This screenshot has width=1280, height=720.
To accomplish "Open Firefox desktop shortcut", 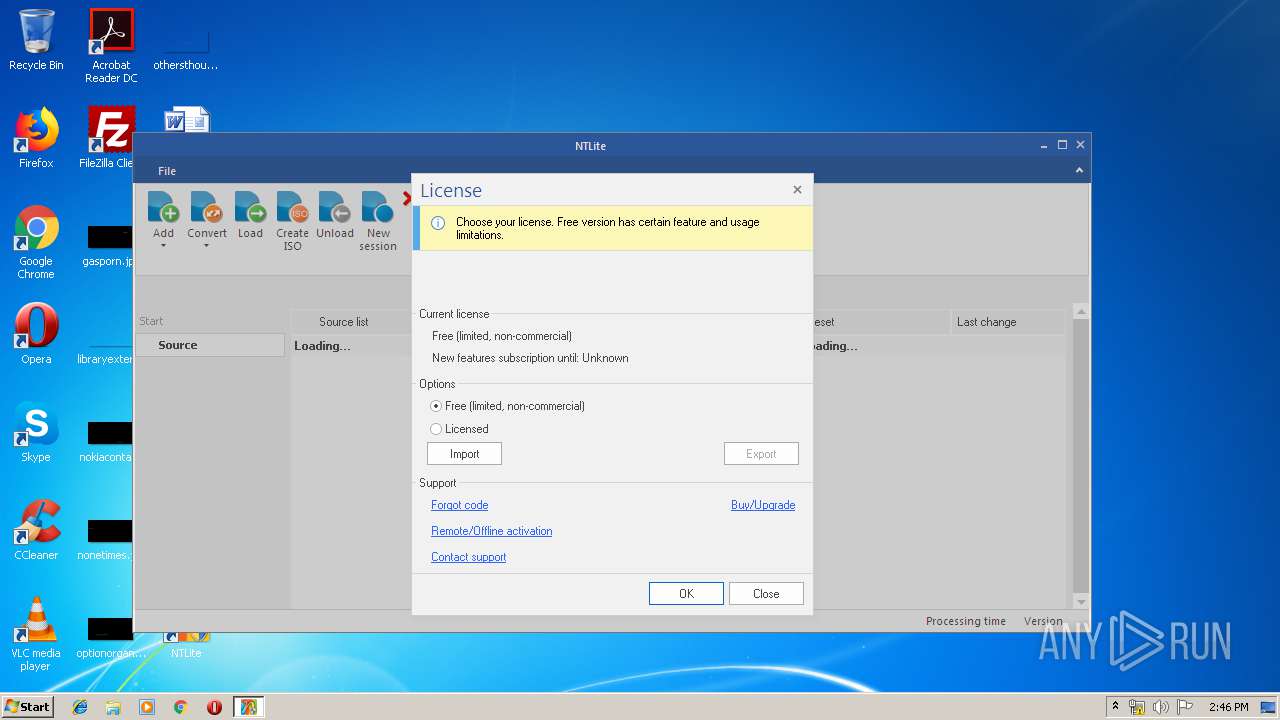I will coord(36,138).
